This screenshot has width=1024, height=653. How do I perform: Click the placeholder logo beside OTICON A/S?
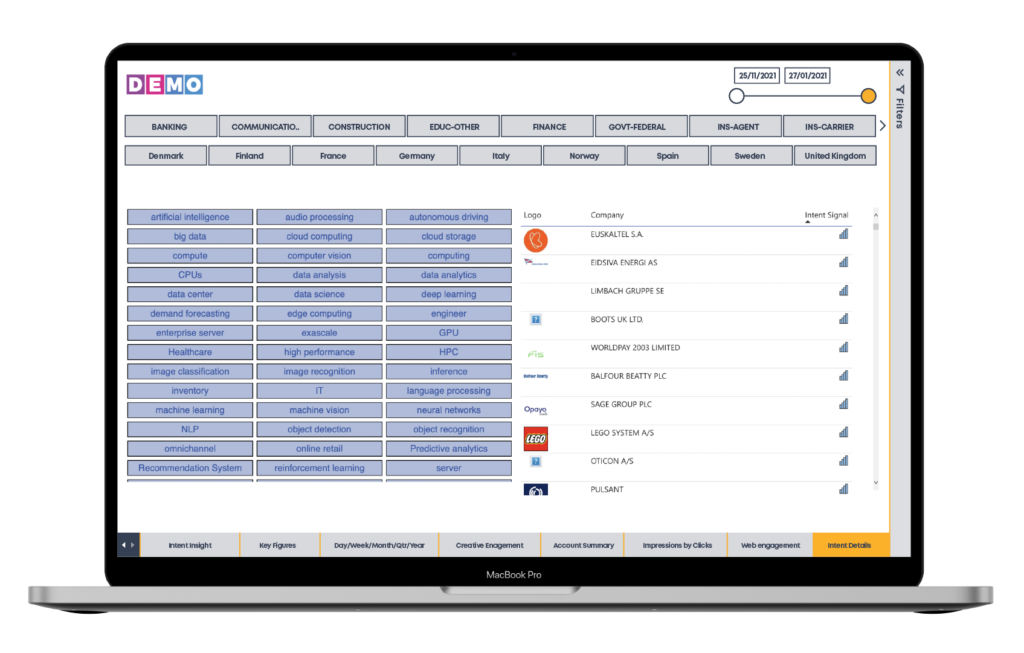coord(536,462)
